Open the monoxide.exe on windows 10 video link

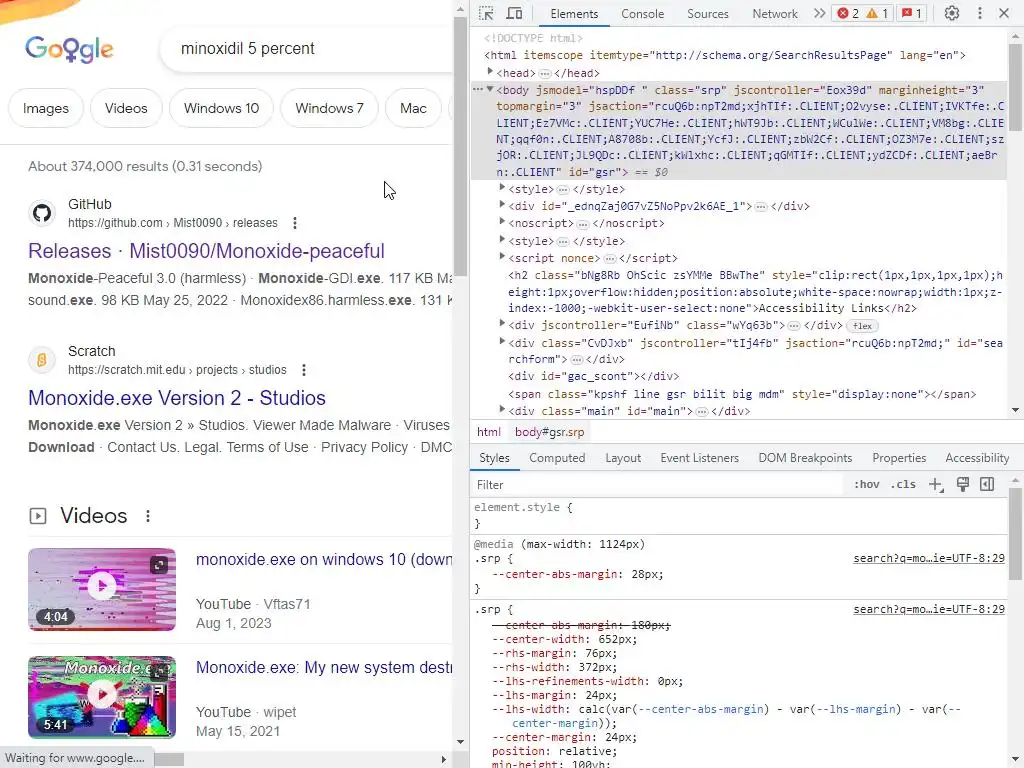click(324, 560)
